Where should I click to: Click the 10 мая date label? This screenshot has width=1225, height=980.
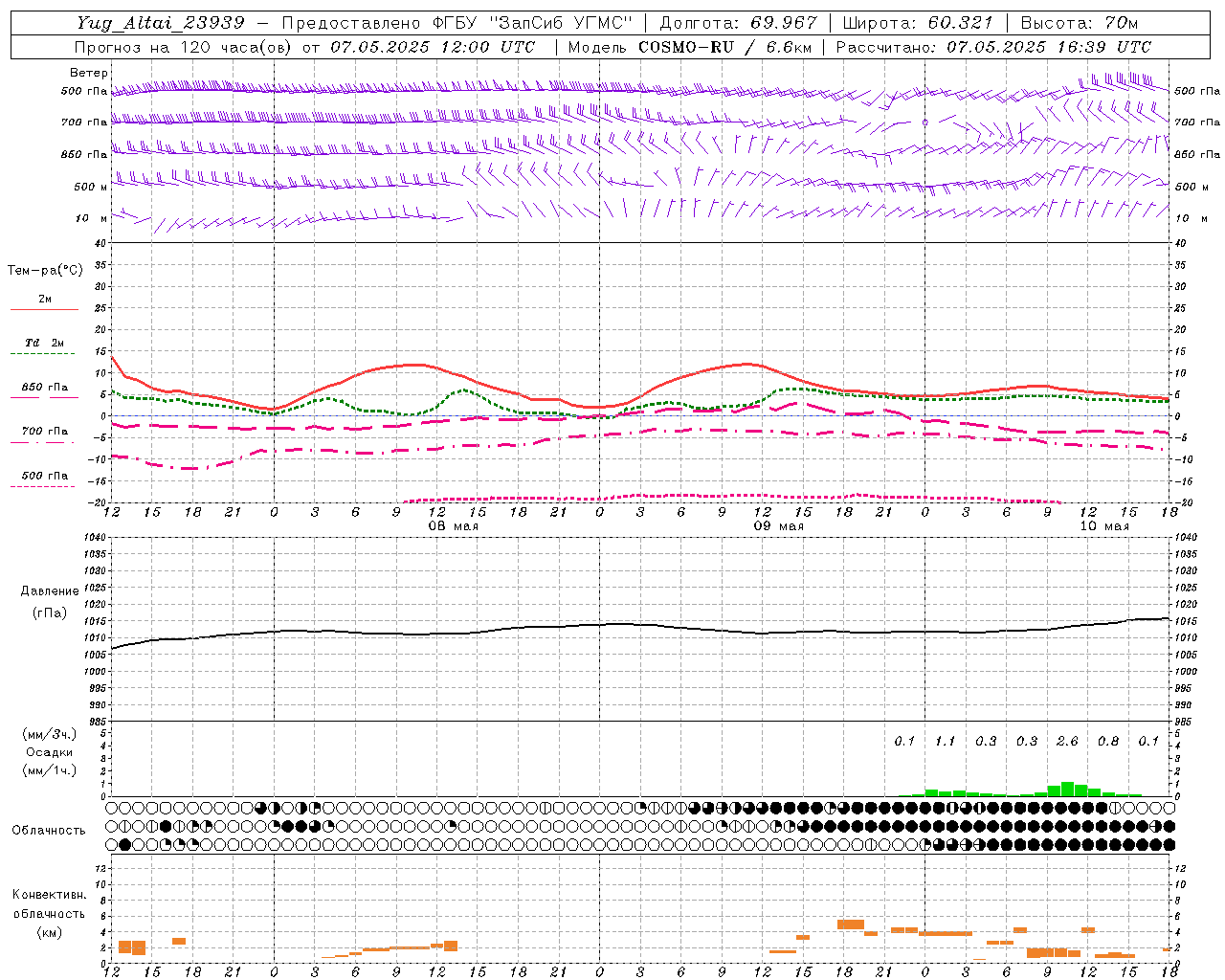click(1104, 526)
